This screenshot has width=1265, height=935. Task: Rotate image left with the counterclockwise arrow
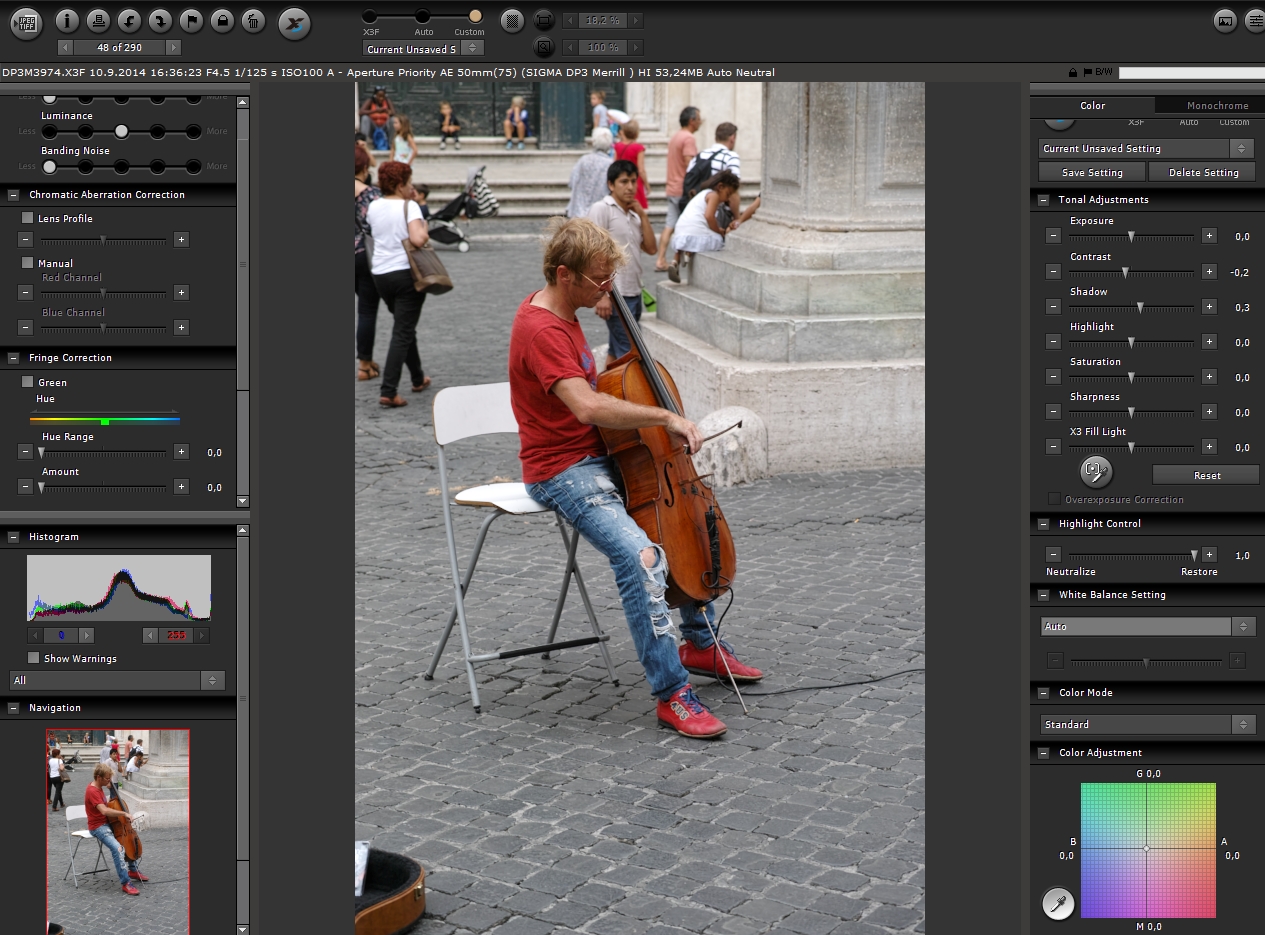pyautogui.click(x=129, y=20)
